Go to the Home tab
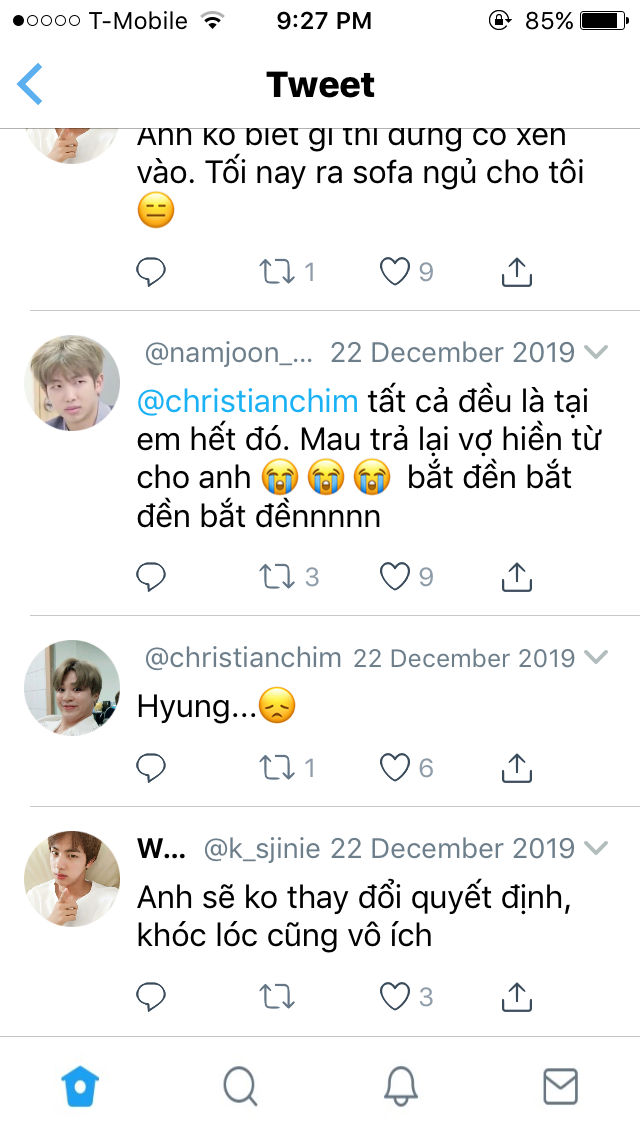The height and width of the screenshot is (1136, 640). 80,1085
